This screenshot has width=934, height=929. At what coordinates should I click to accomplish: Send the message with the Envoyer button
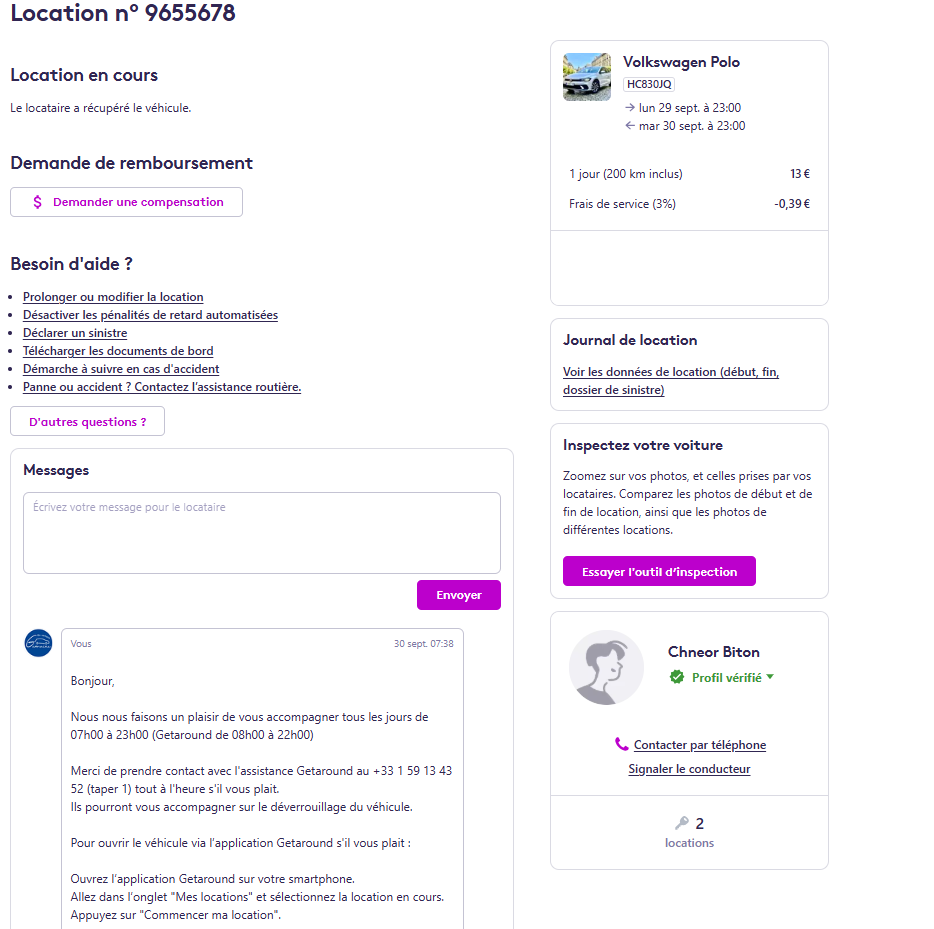coord(459,595)
